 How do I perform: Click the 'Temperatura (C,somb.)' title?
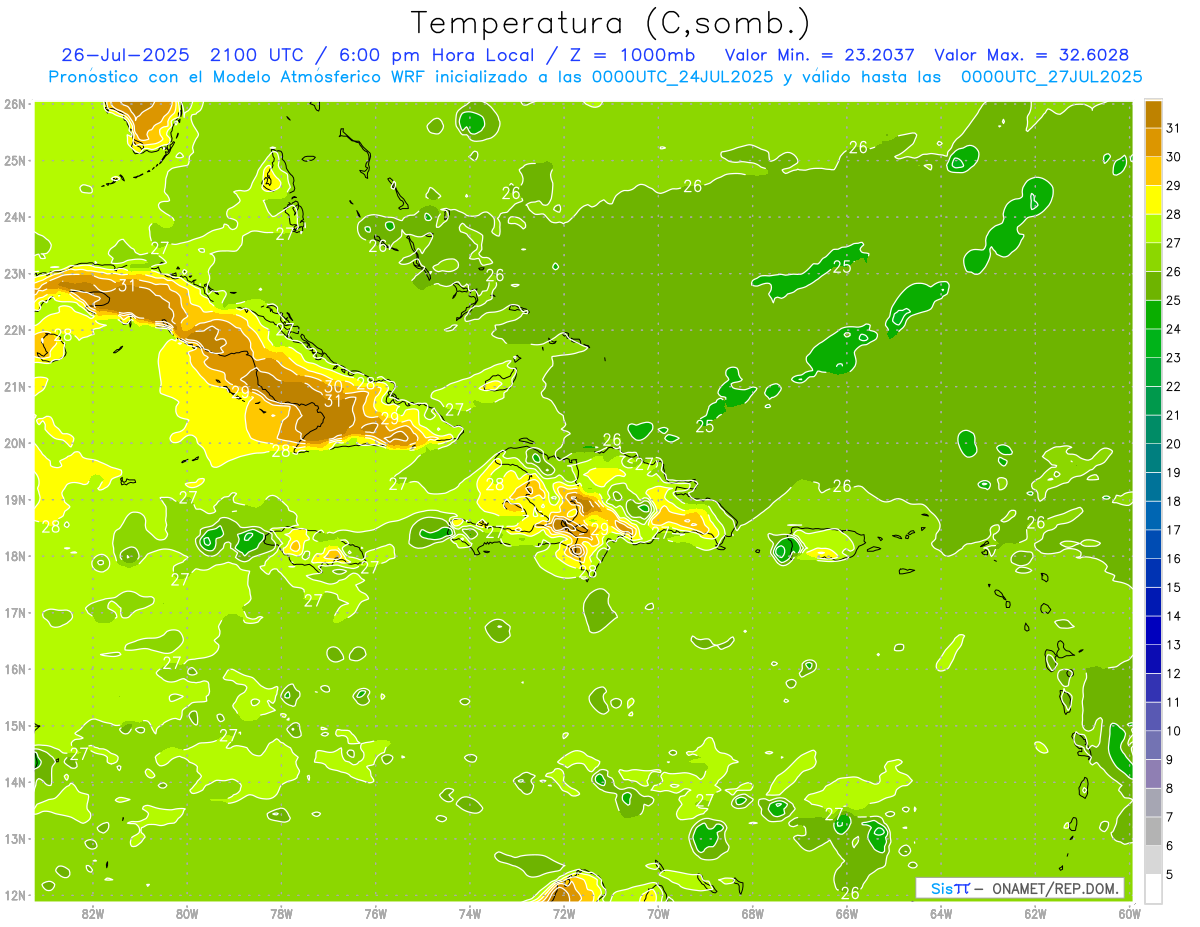pyautogui.click(x=611, y=23)
